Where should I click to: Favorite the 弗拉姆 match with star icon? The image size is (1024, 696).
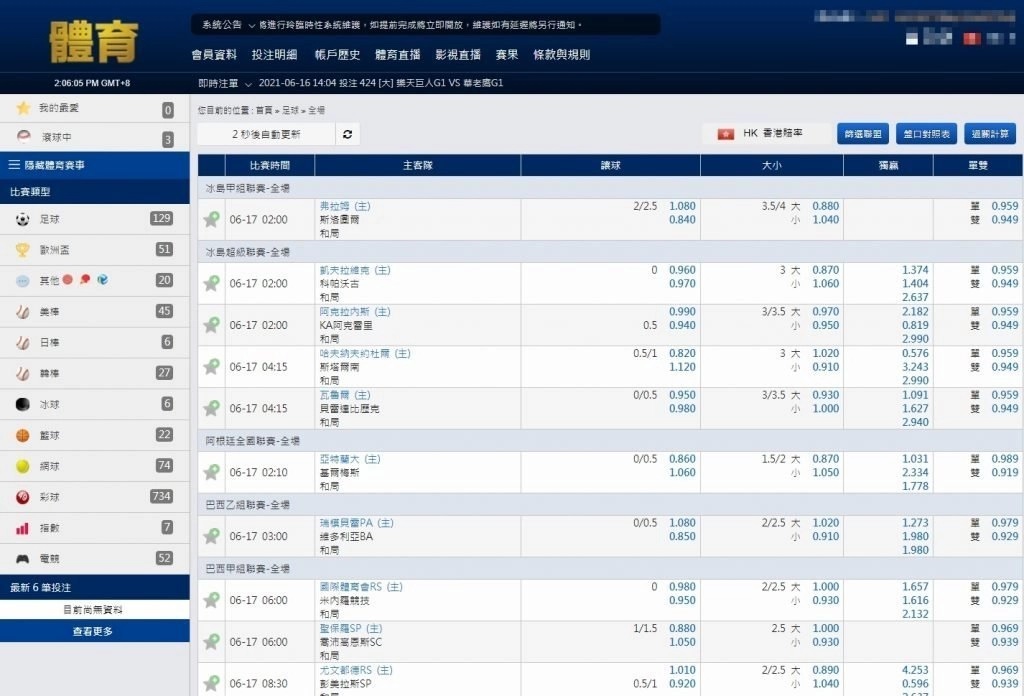(211, 220)
